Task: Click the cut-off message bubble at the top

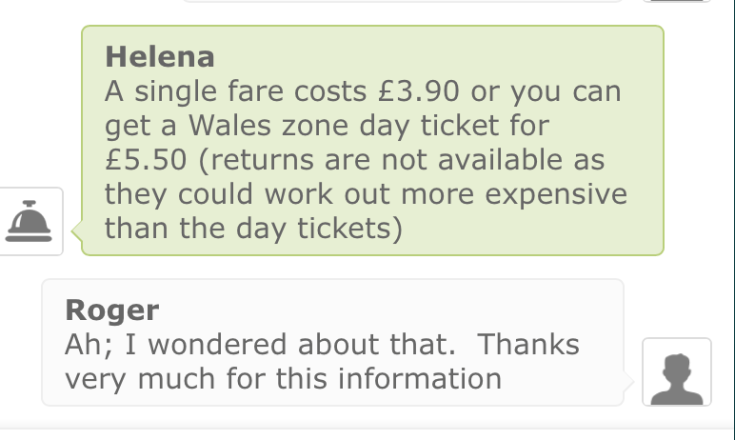Action: [x=400, y=3]
